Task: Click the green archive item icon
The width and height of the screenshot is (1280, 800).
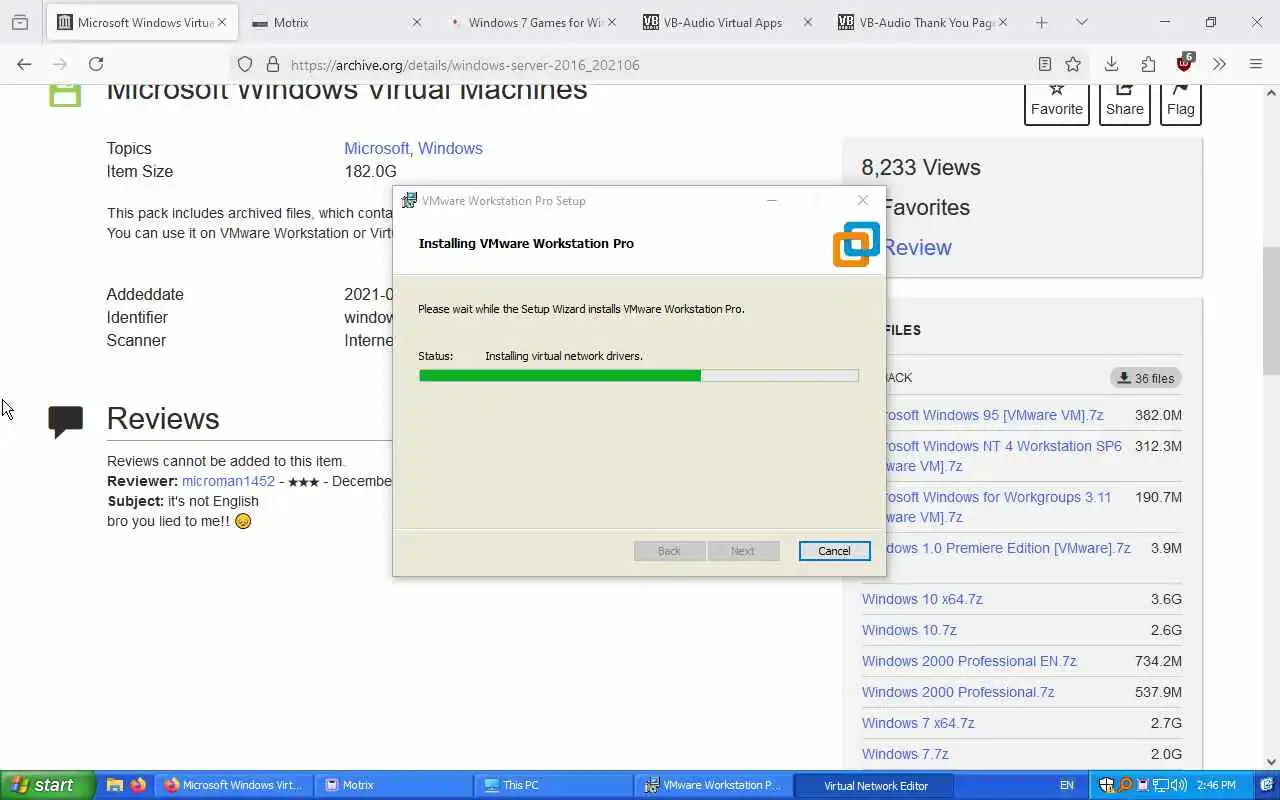Action: 65,95
